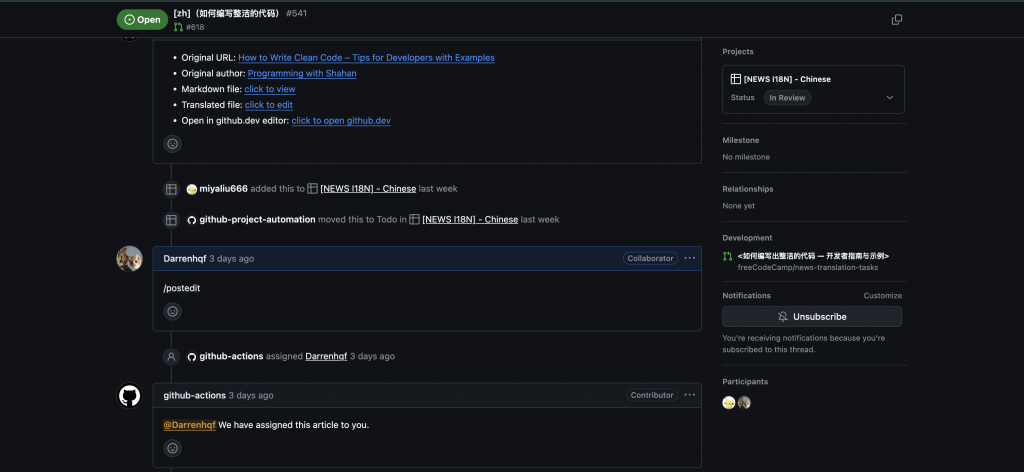
Task: Click the pull request icon under Development
Action: click(728, 257)
